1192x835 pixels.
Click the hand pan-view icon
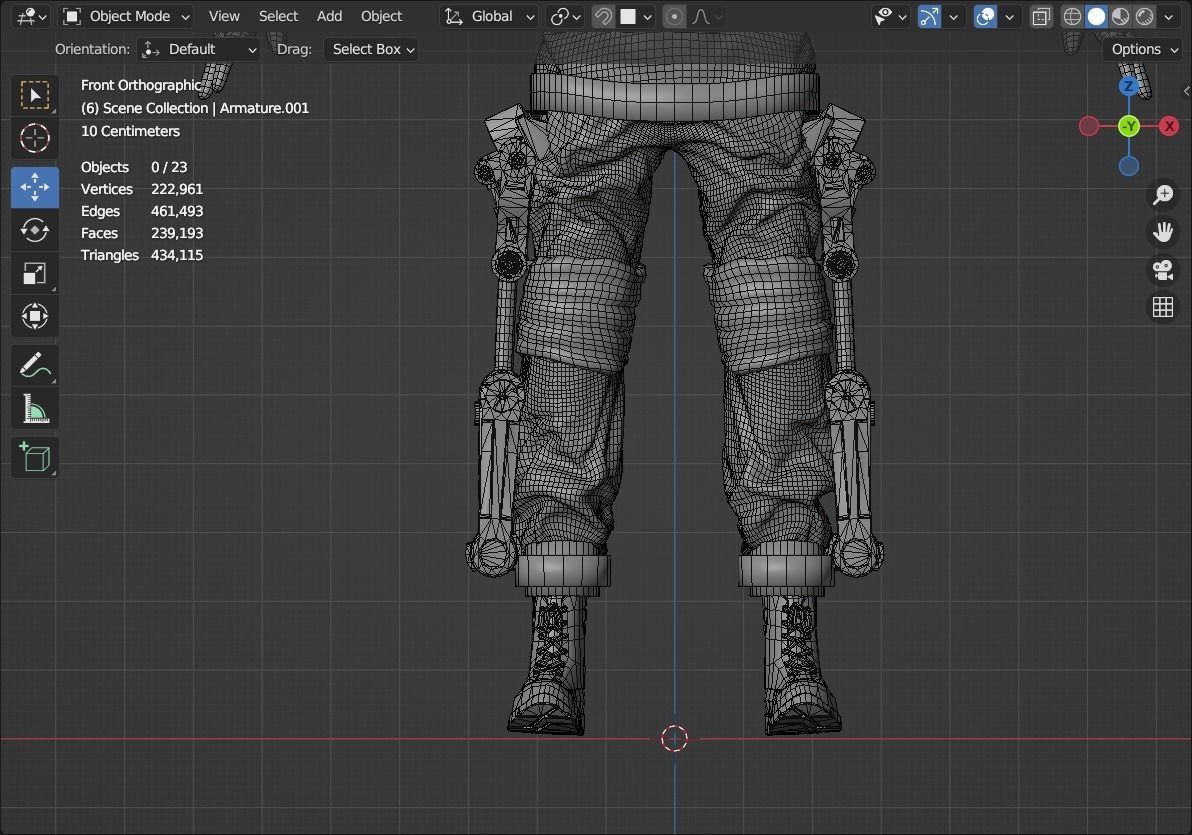[x=1162, y=232]
